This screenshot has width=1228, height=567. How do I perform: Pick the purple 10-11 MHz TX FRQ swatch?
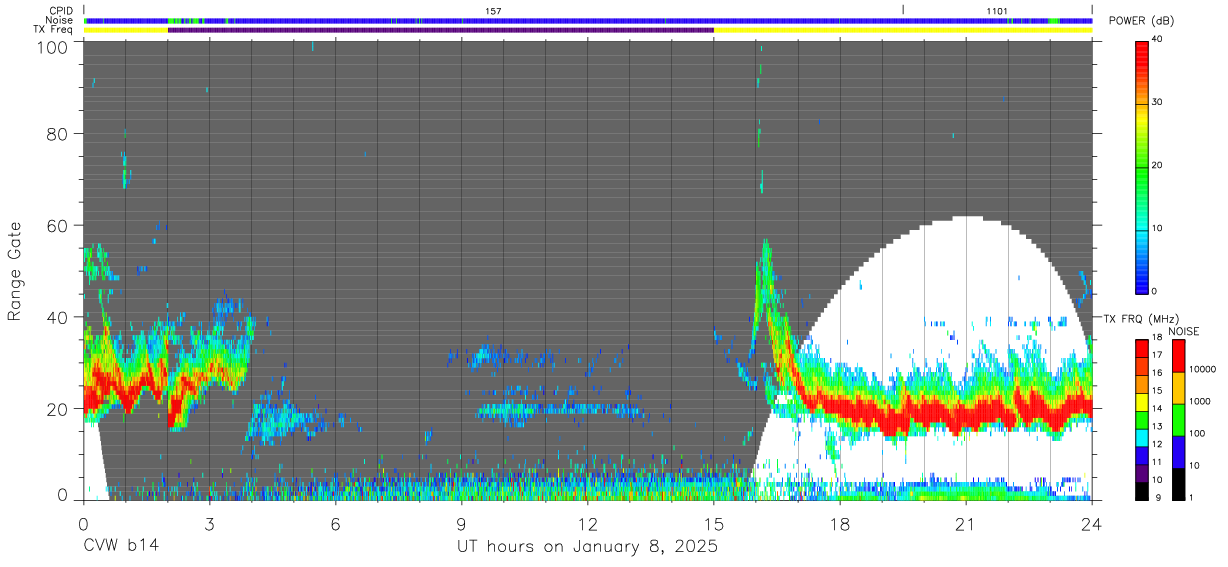(x=1142, y=473)
